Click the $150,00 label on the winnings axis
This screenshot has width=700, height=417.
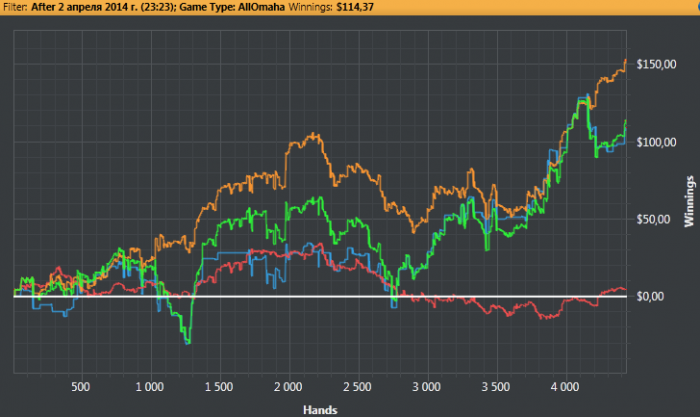tap(656, 64)
